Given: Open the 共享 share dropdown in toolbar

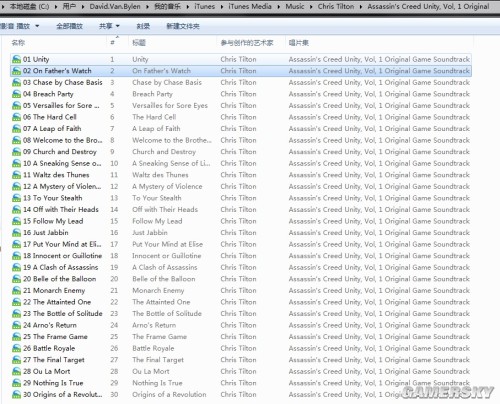Looking at the screenshot, I should [x=109, y=26].
